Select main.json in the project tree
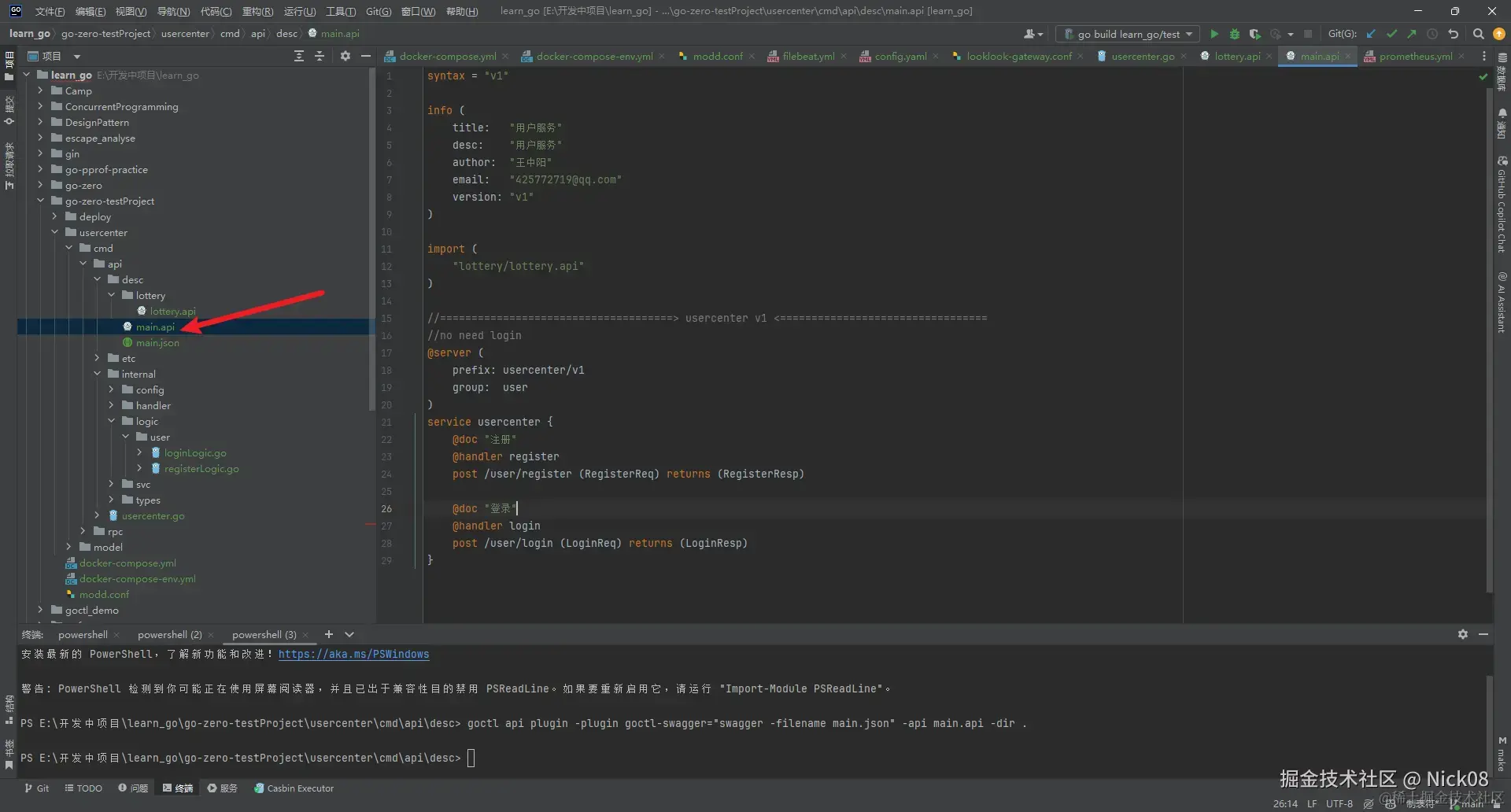1511x812 pixels. [x=157, y=342]
